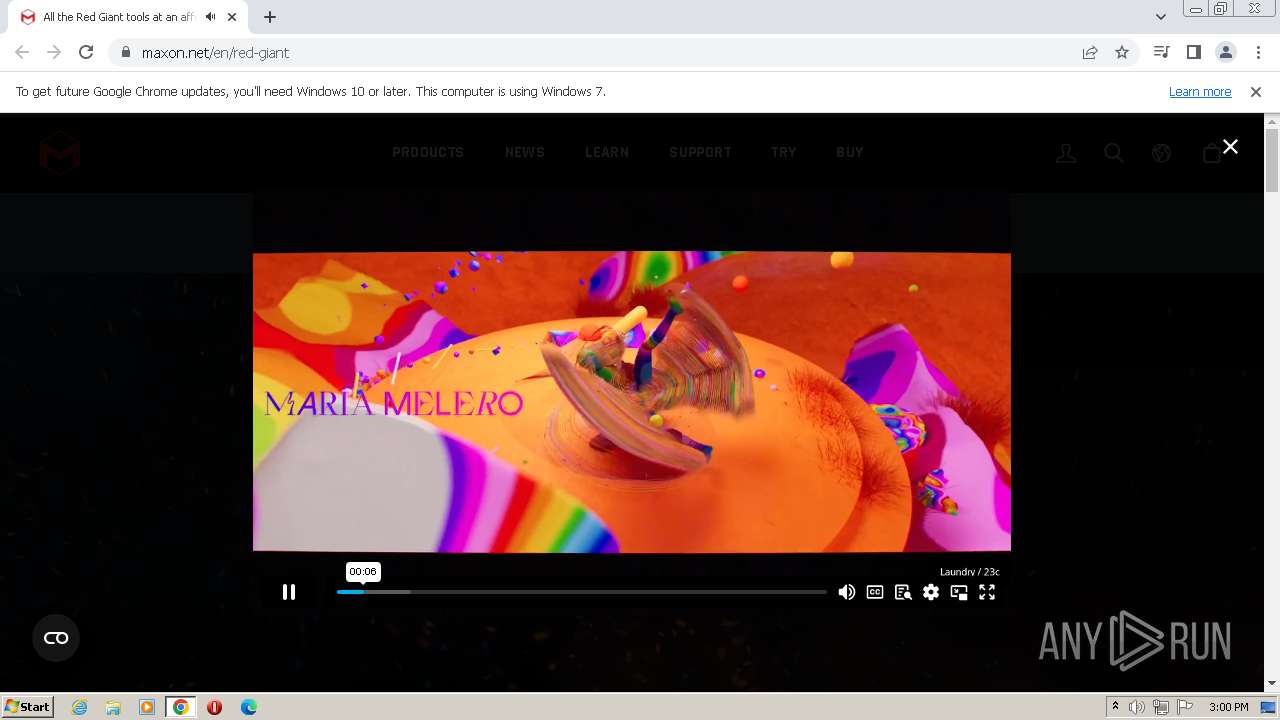Image resolution: width=1280 pixels, height=720 pixels.
Task: Seek along the video progress bar
Action: [x=582, y=592]
